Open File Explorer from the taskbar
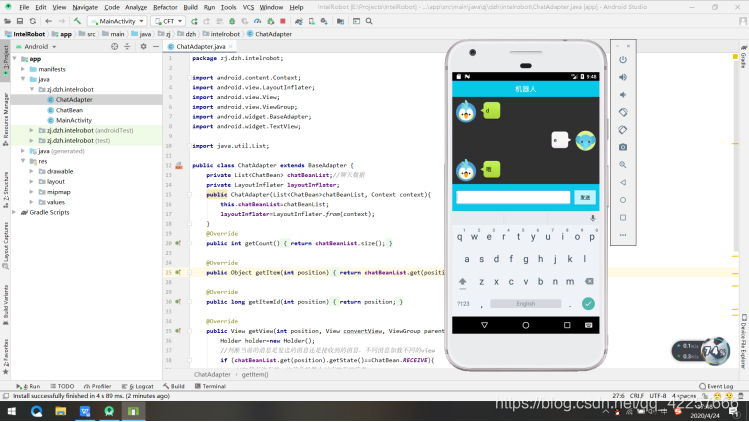Viewport: 749px width, 422px height. pos(61,411)
